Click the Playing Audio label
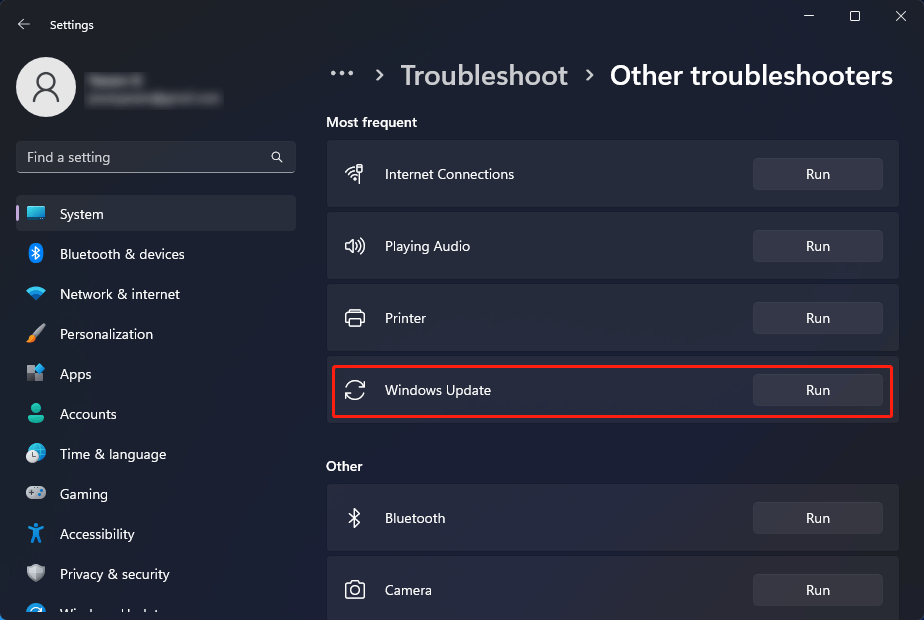The image size is (924, 620). click(427, 246)
